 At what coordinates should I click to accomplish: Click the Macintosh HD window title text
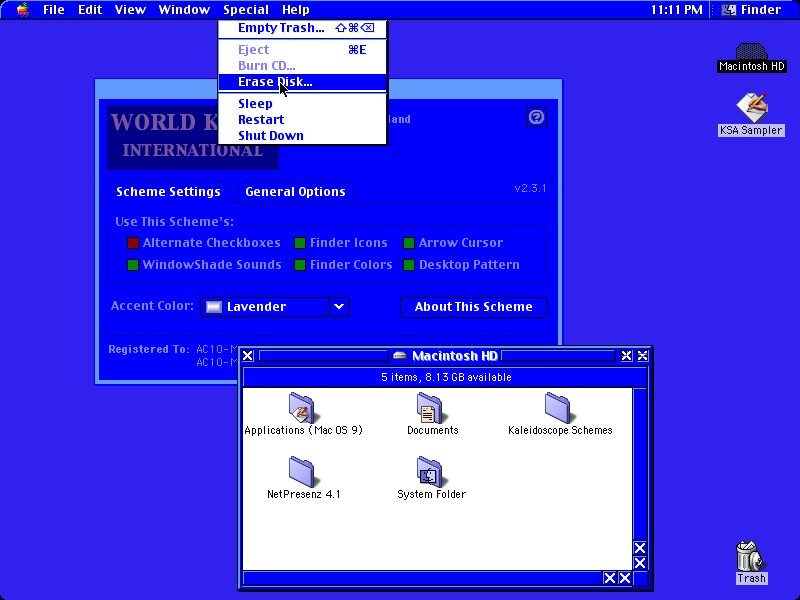click(x=455, y=356)
